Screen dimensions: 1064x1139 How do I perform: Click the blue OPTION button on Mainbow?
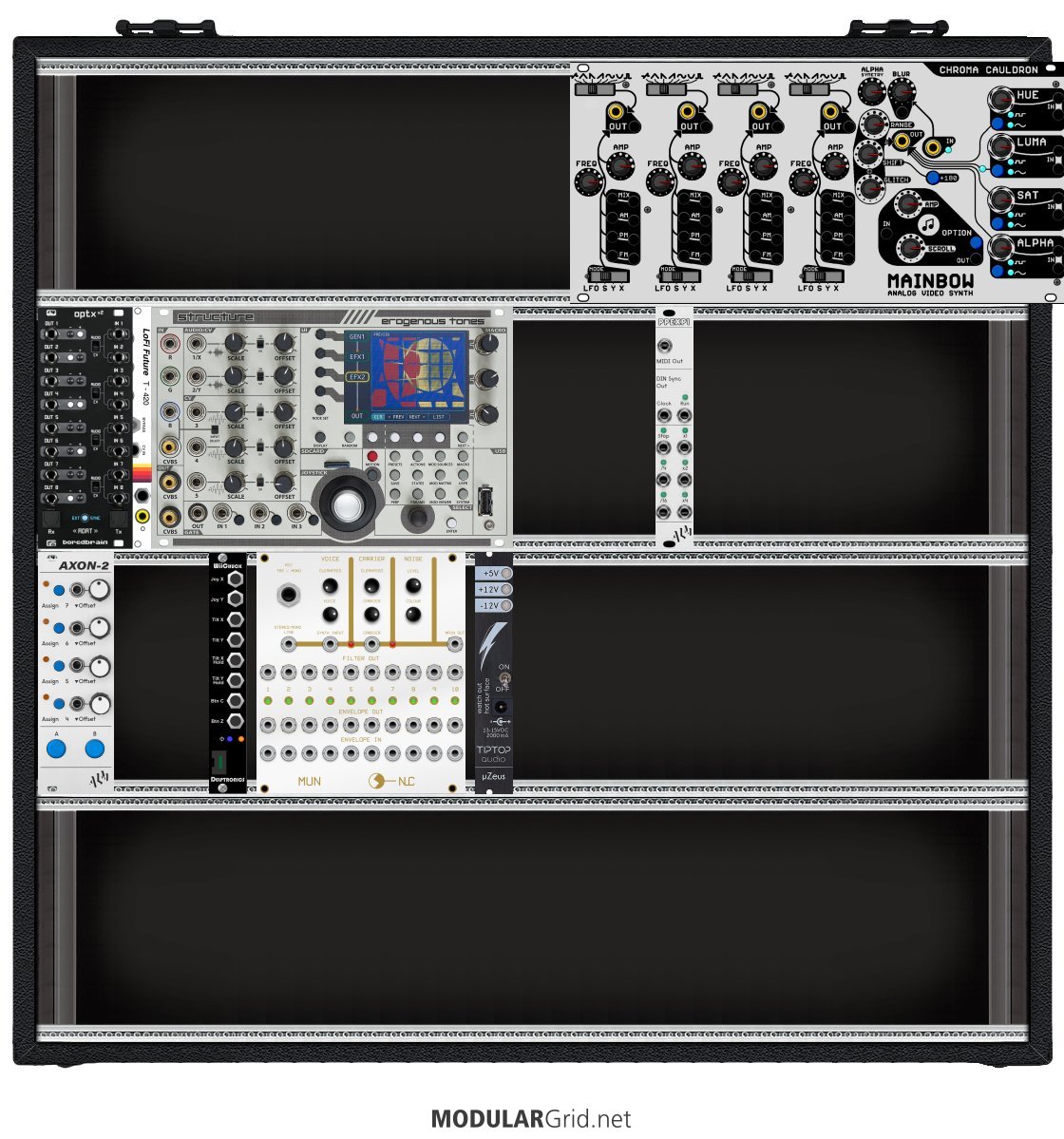click(976, 242)
